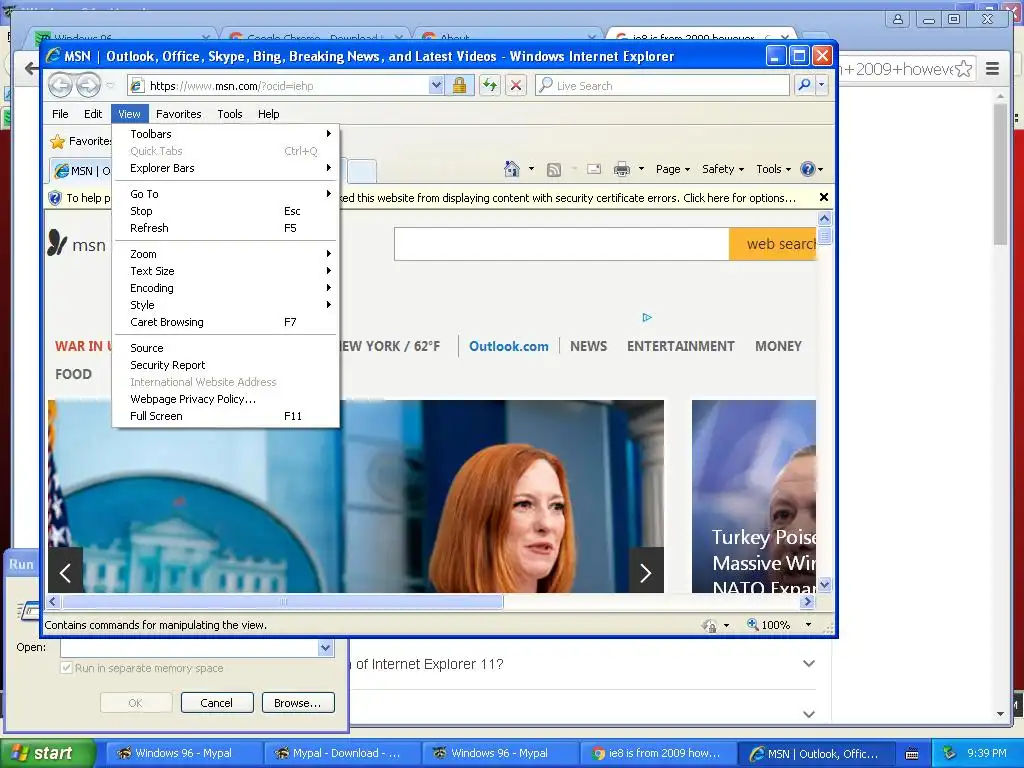
Task: Click the Browse... button in Run dialog
Action: (x=298, y=703)
